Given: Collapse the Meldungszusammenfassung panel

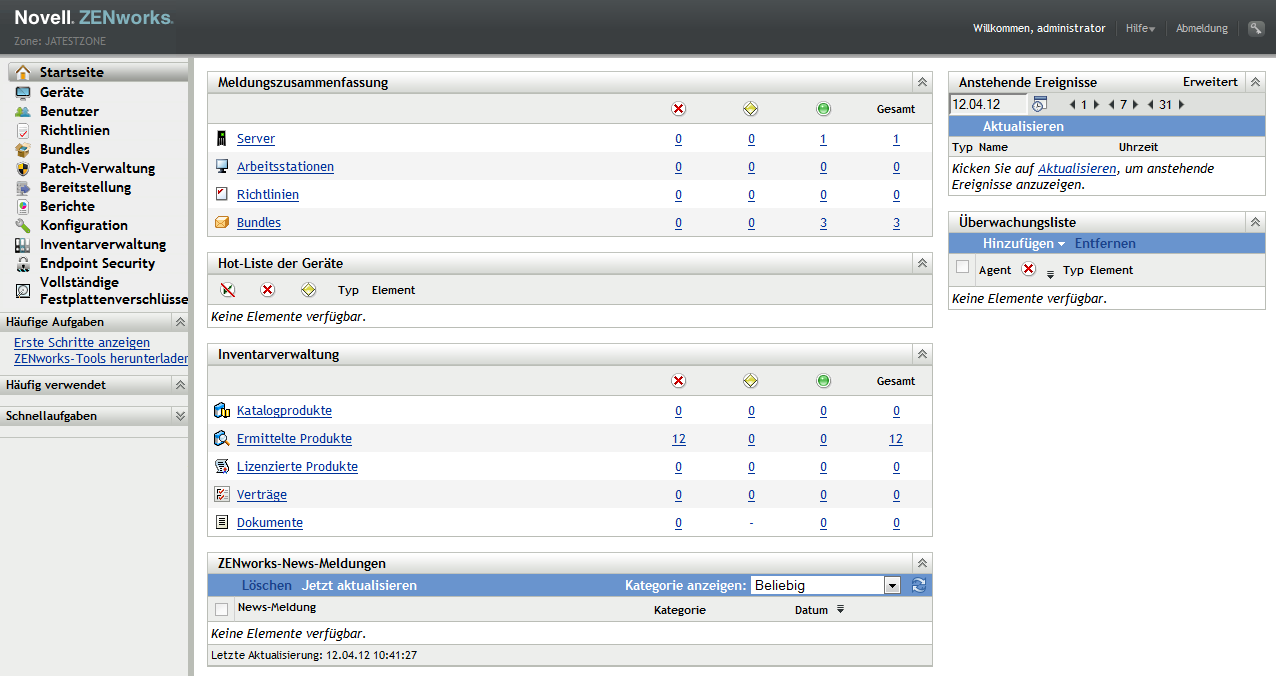Looking at the screenshot, I should [921, 82].
